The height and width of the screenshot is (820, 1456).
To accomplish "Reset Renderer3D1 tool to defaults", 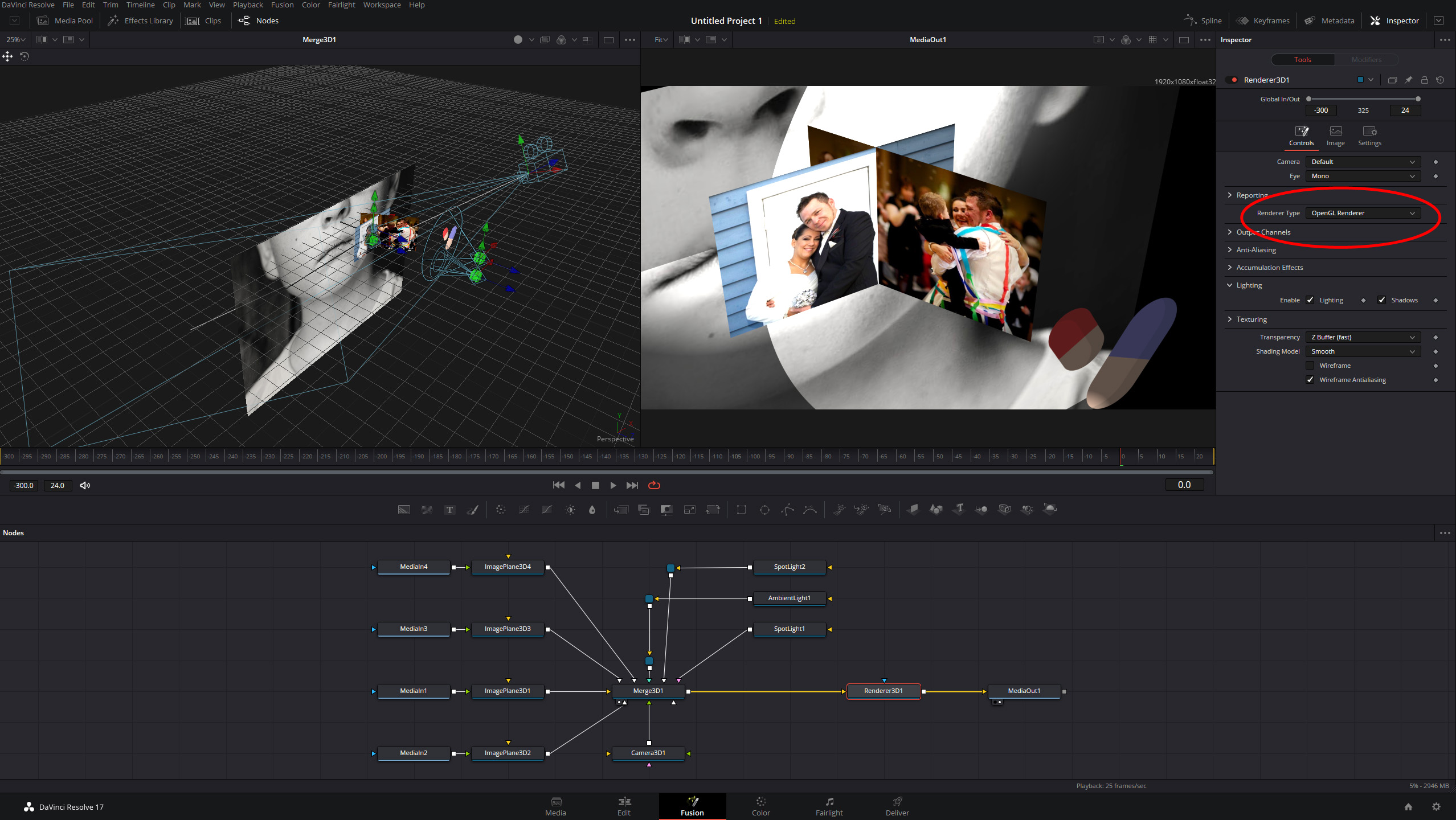I will coord(1440,80).
